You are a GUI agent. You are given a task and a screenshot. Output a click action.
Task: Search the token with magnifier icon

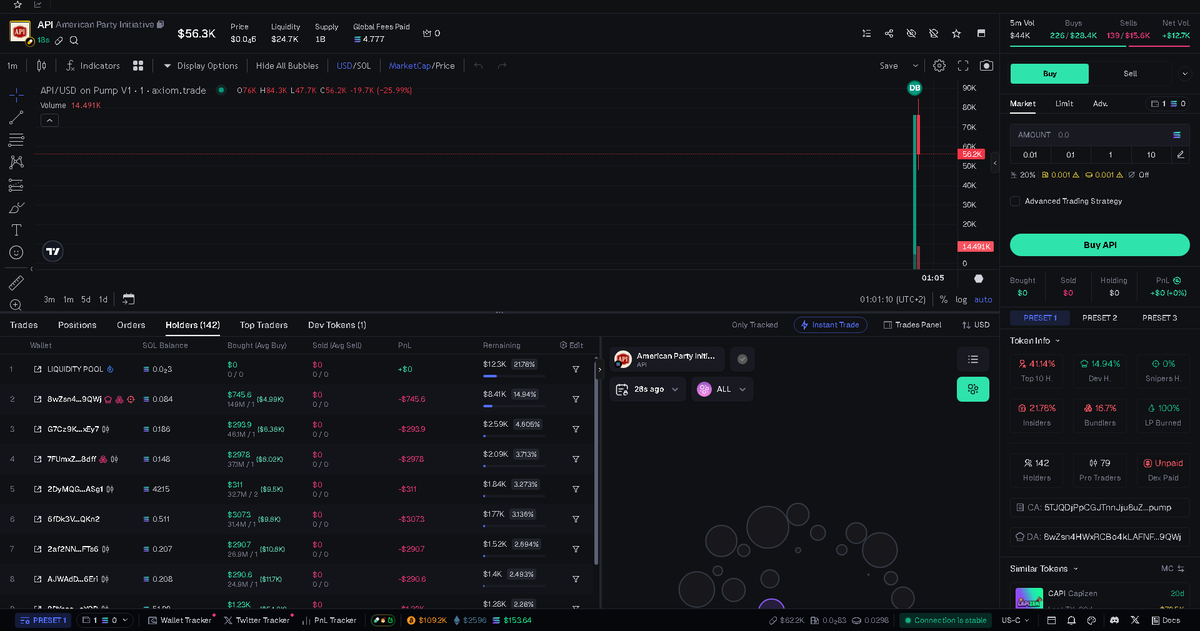pos(74,40)
